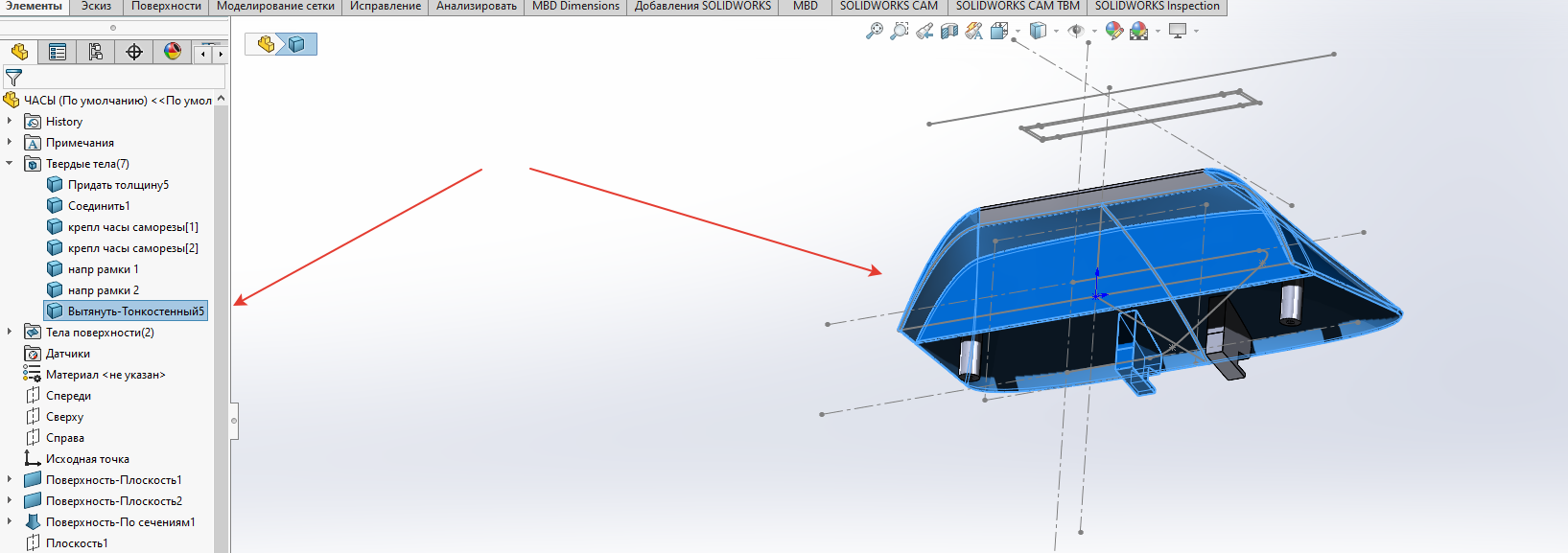
Task: Open the Поверхности ribbon tab
Action: [166, 7]
